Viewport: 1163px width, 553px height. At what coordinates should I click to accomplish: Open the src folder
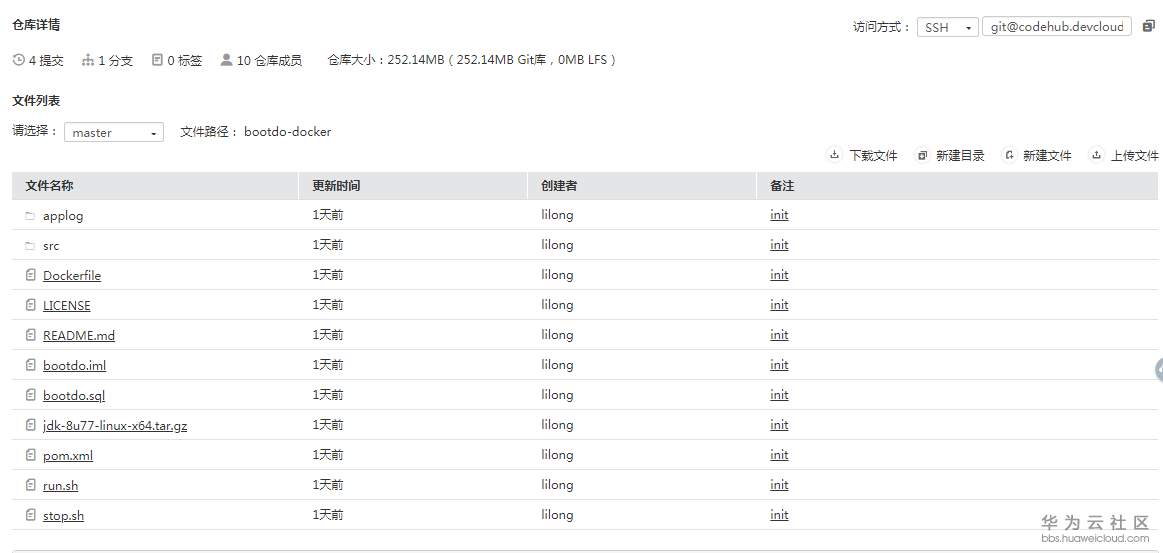(x=51, y=245)
